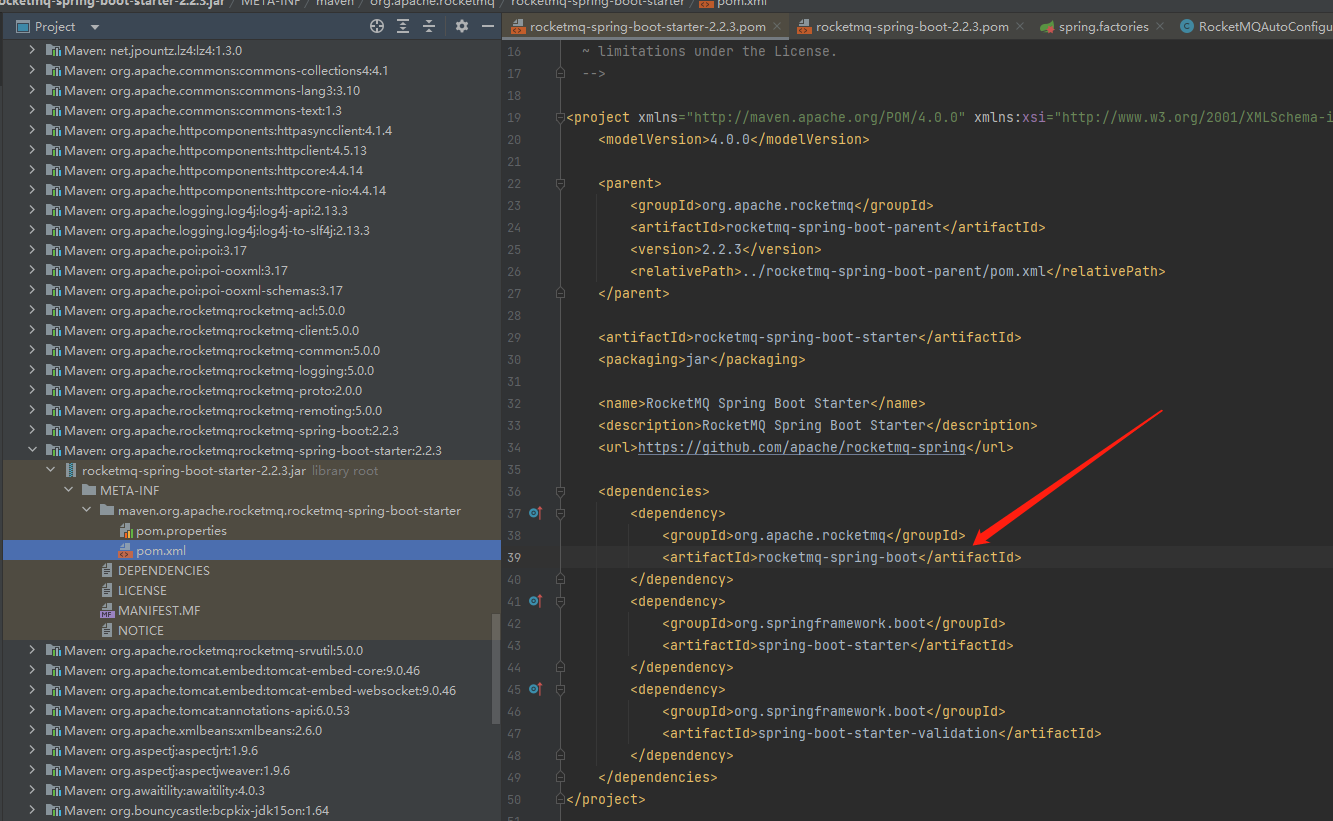Fold the <parent> block at line 22

tap(559, 183)
